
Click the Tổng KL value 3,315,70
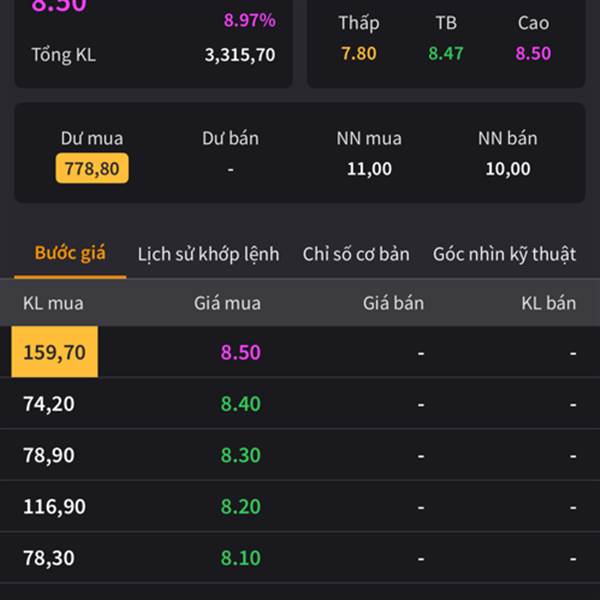240,55
